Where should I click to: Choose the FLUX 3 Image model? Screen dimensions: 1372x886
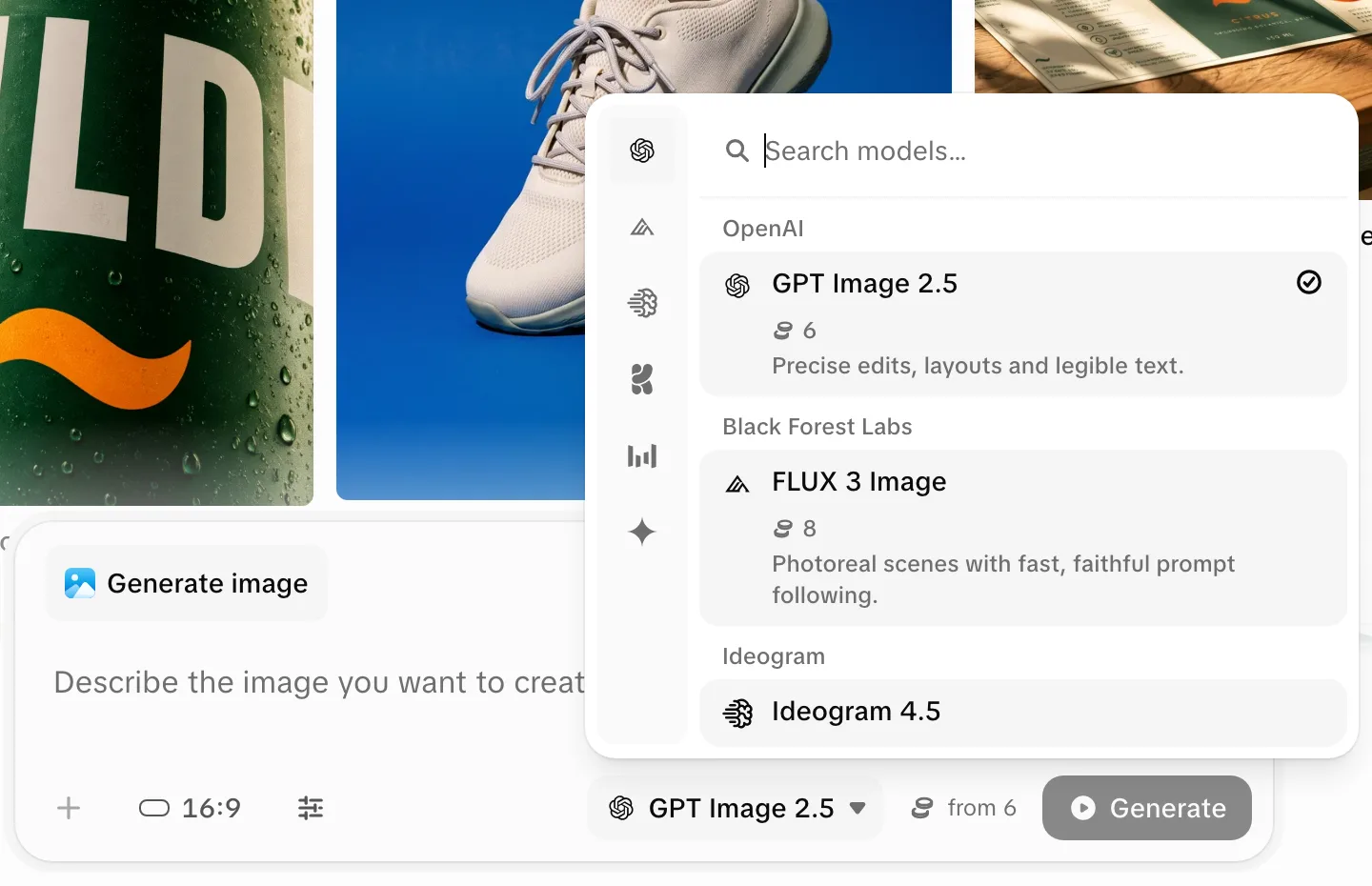1023,537
